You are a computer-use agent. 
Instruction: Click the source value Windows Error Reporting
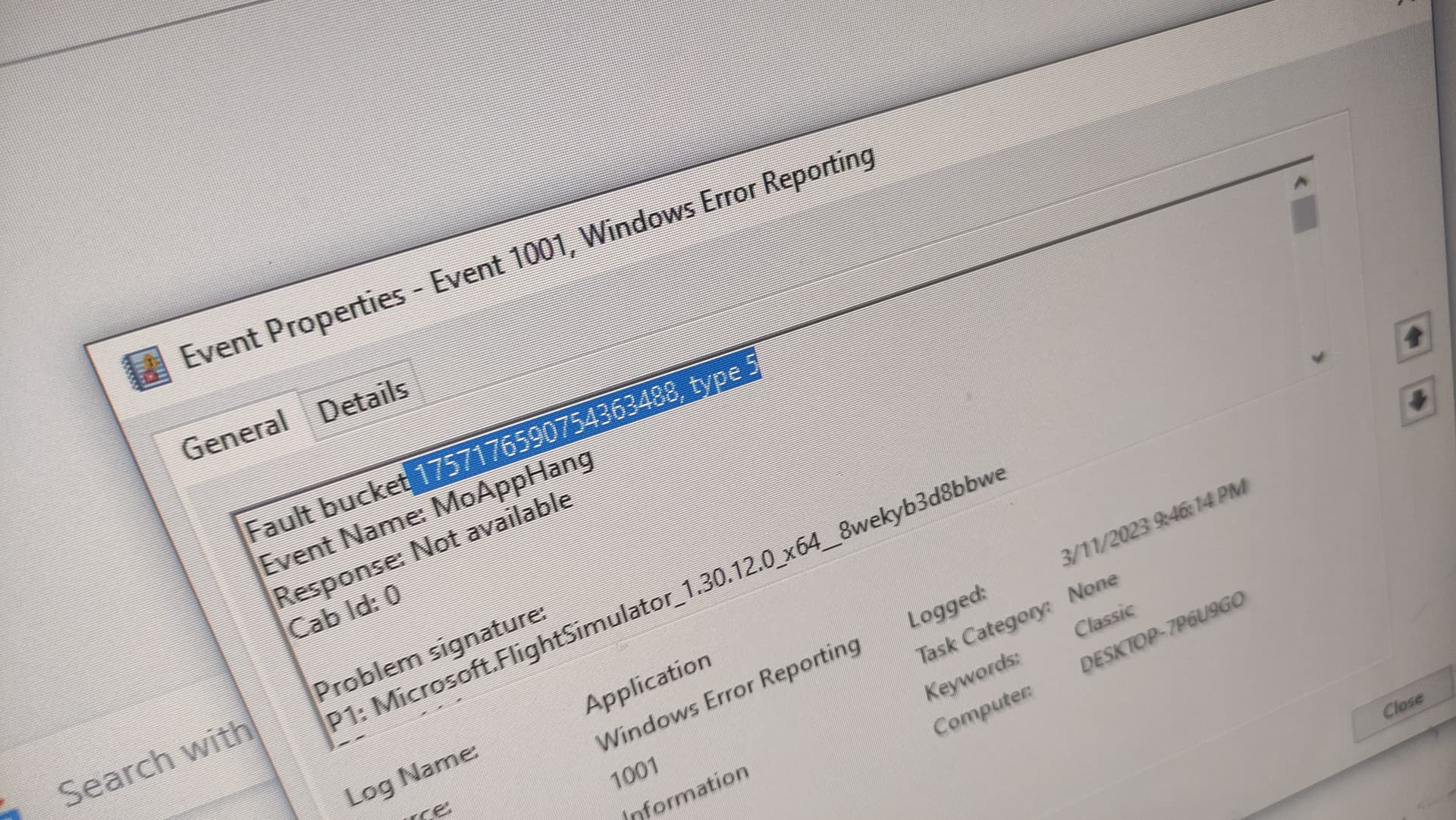click(x=728, y=693)
